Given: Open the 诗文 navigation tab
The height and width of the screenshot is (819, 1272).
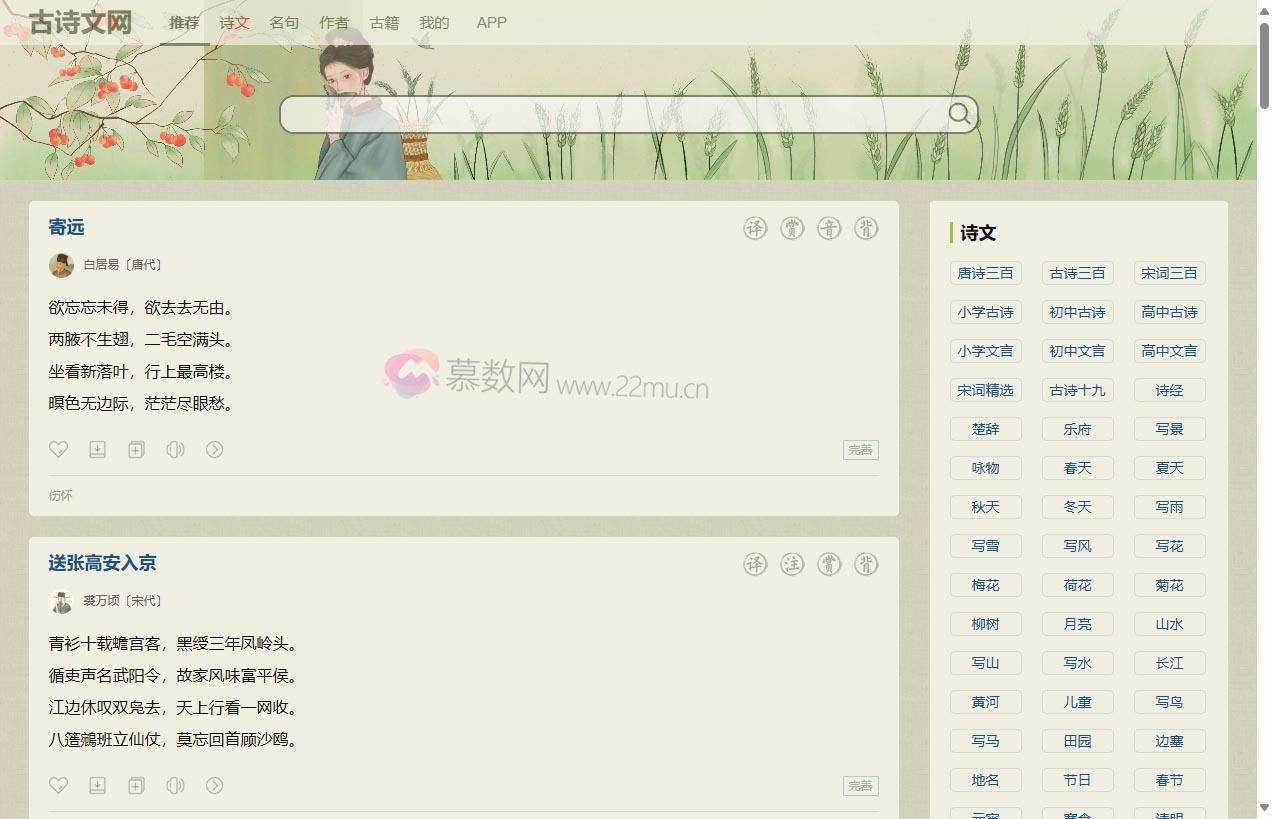Looking at the screenshot, I should (x=234, y=22).
